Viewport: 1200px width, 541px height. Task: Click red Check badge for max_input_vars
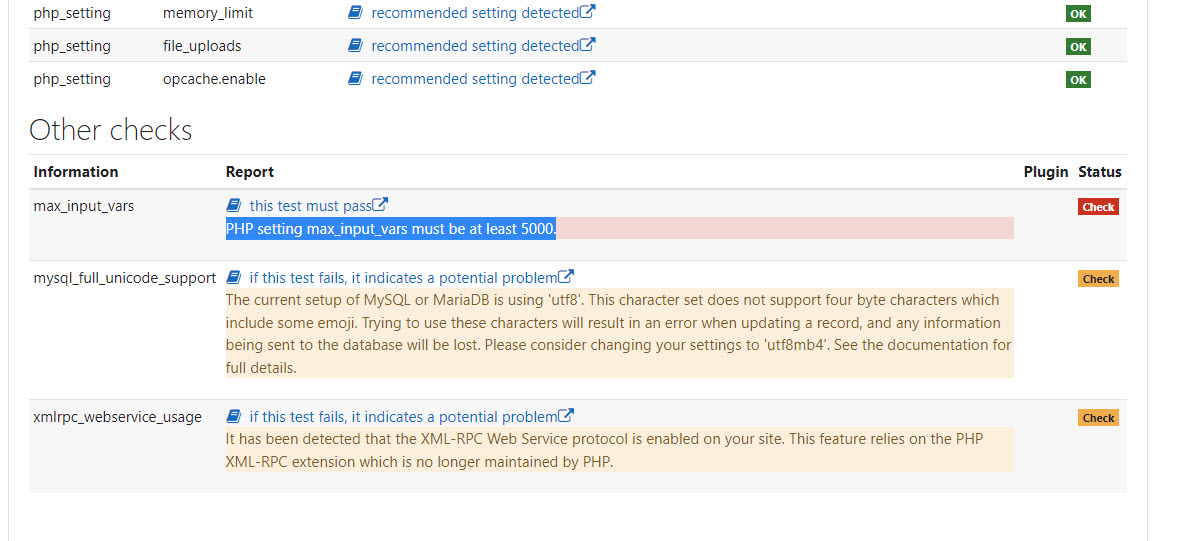tap(1098, 207)
